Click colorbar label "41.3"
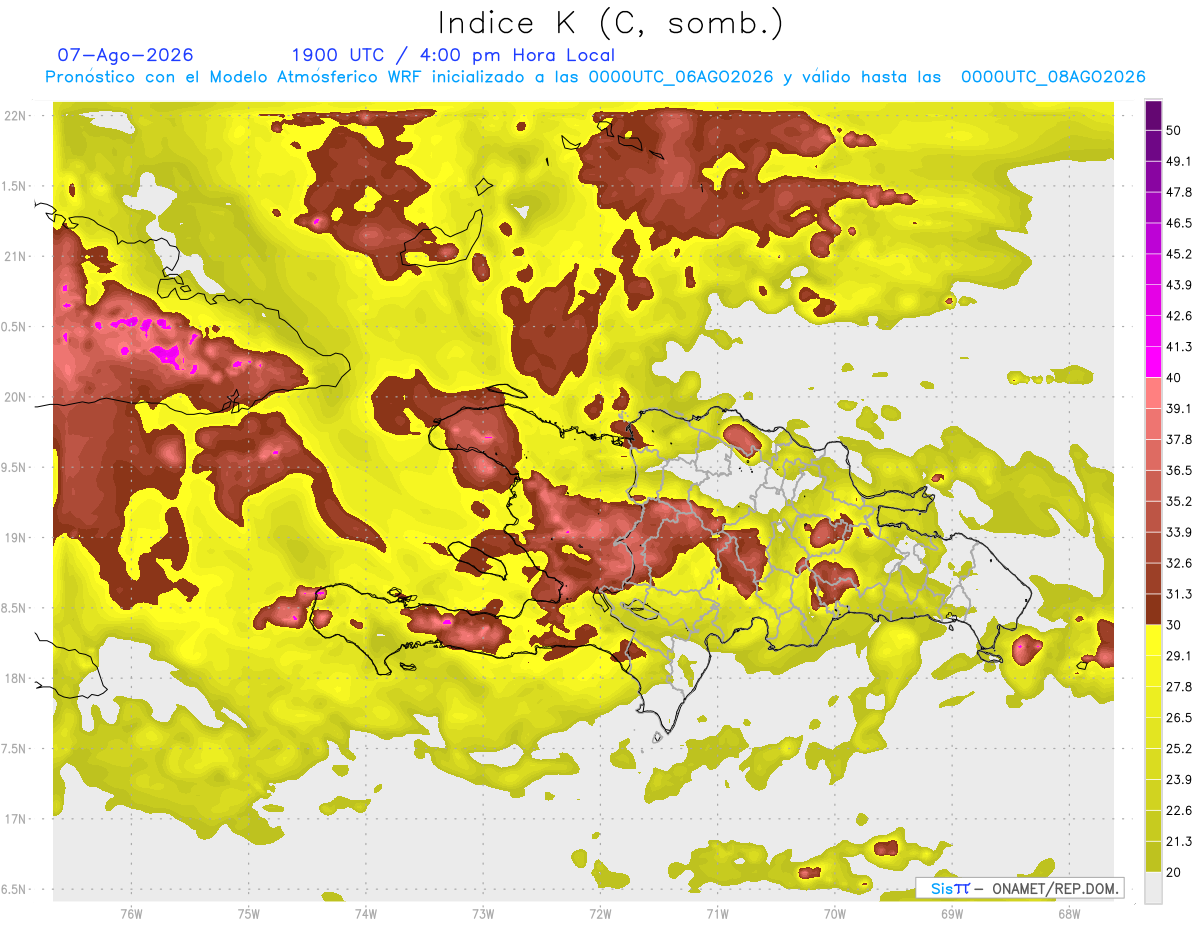Screen dimensions: 1200x927 click(x=1179, y=347)
